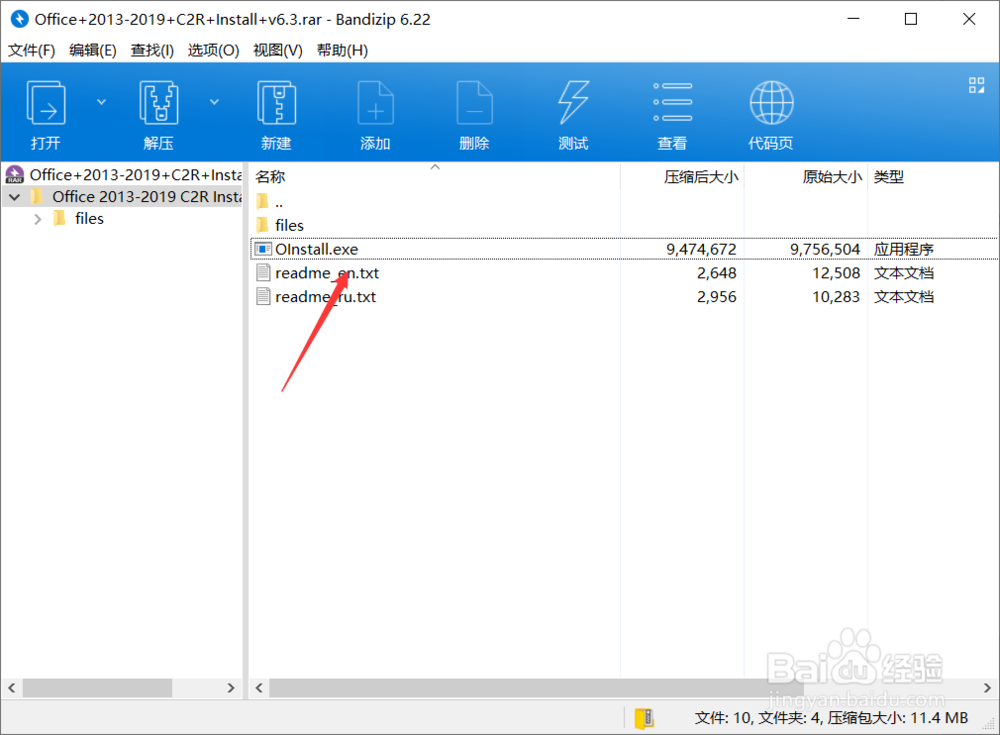The height and width of the screenshot is (735, 1000).
Task: Click the 9,756,504 original size value
Action: (825, 249)
